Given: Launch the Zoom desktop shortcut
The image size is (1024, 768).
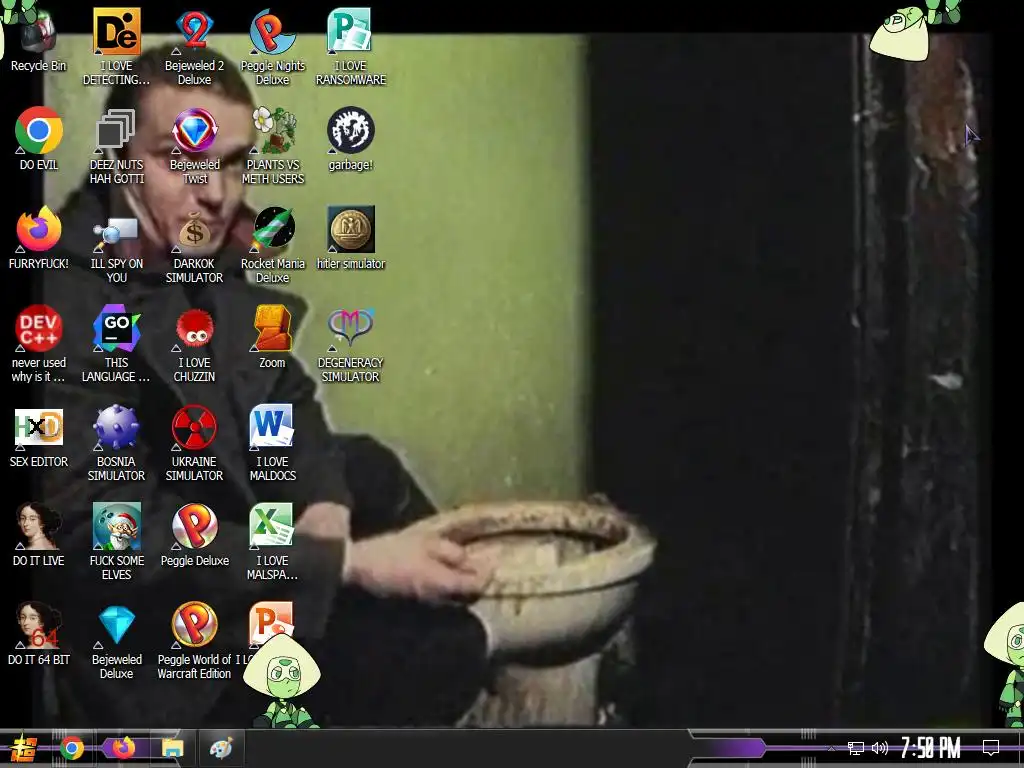Looking at the screenshot, I should tap(272, 337).
